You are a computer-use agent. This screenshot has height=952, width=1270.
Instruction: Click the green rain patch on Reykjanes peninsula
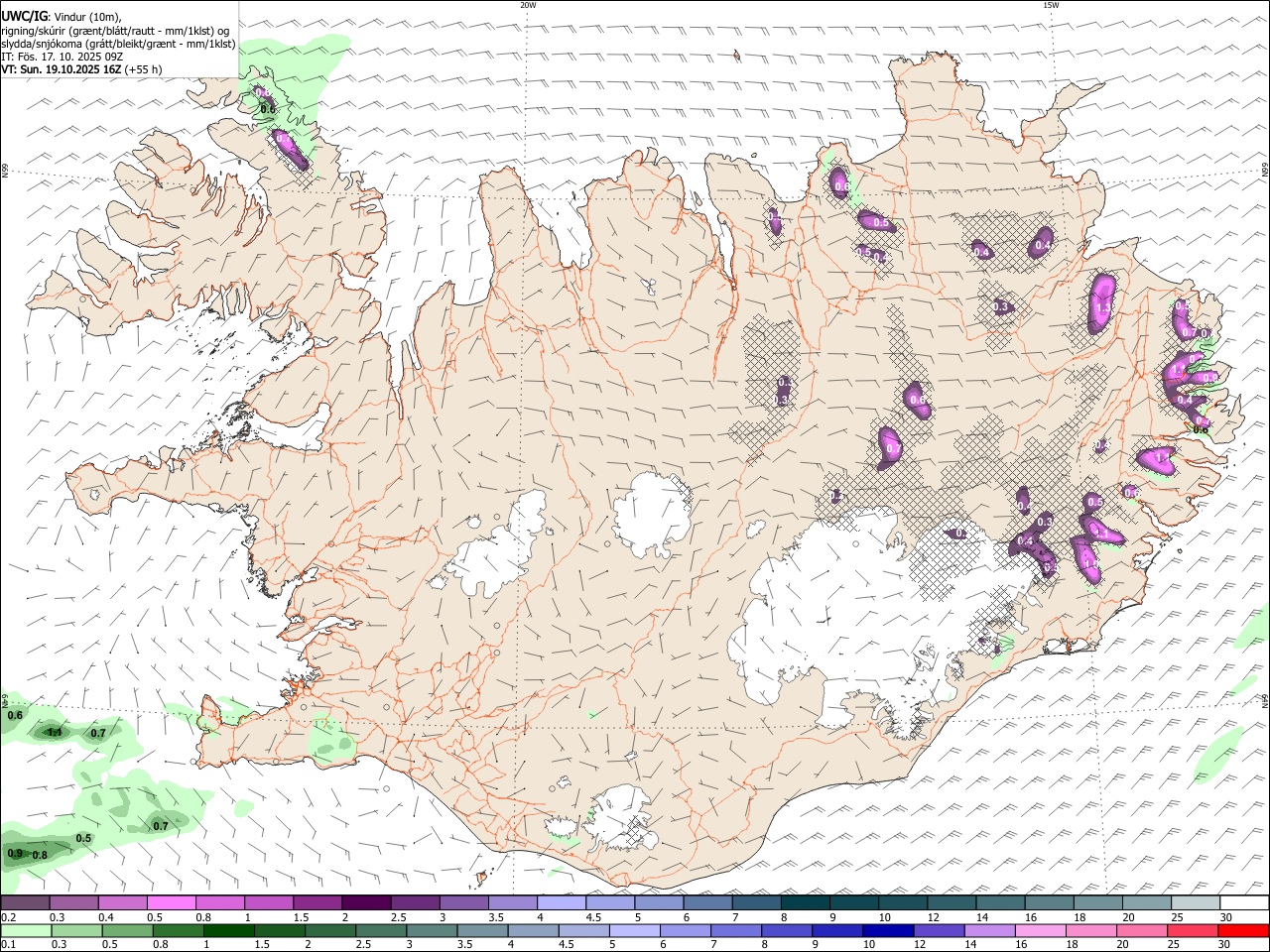[330, 739]
